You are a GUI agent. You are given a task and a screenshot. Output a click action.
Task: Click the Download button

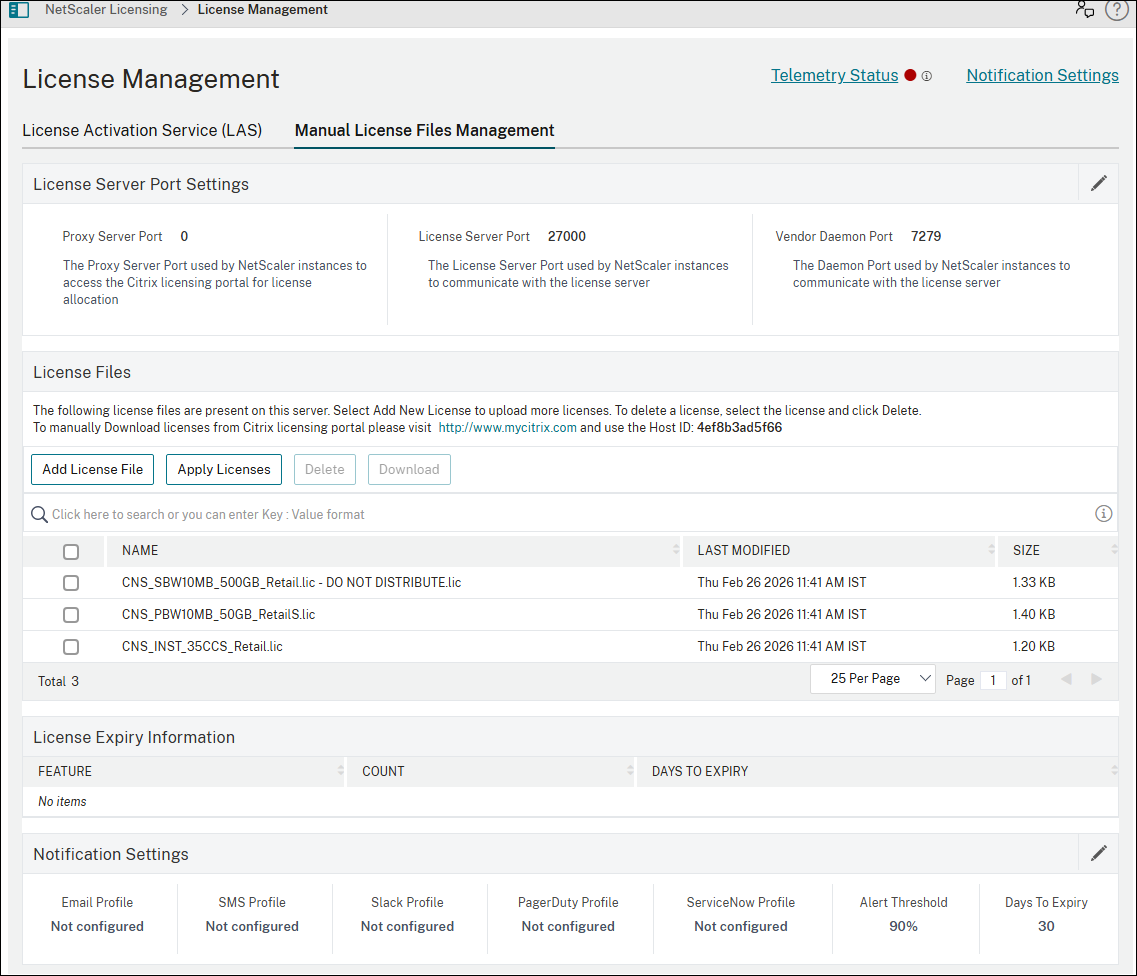(409, 469)
